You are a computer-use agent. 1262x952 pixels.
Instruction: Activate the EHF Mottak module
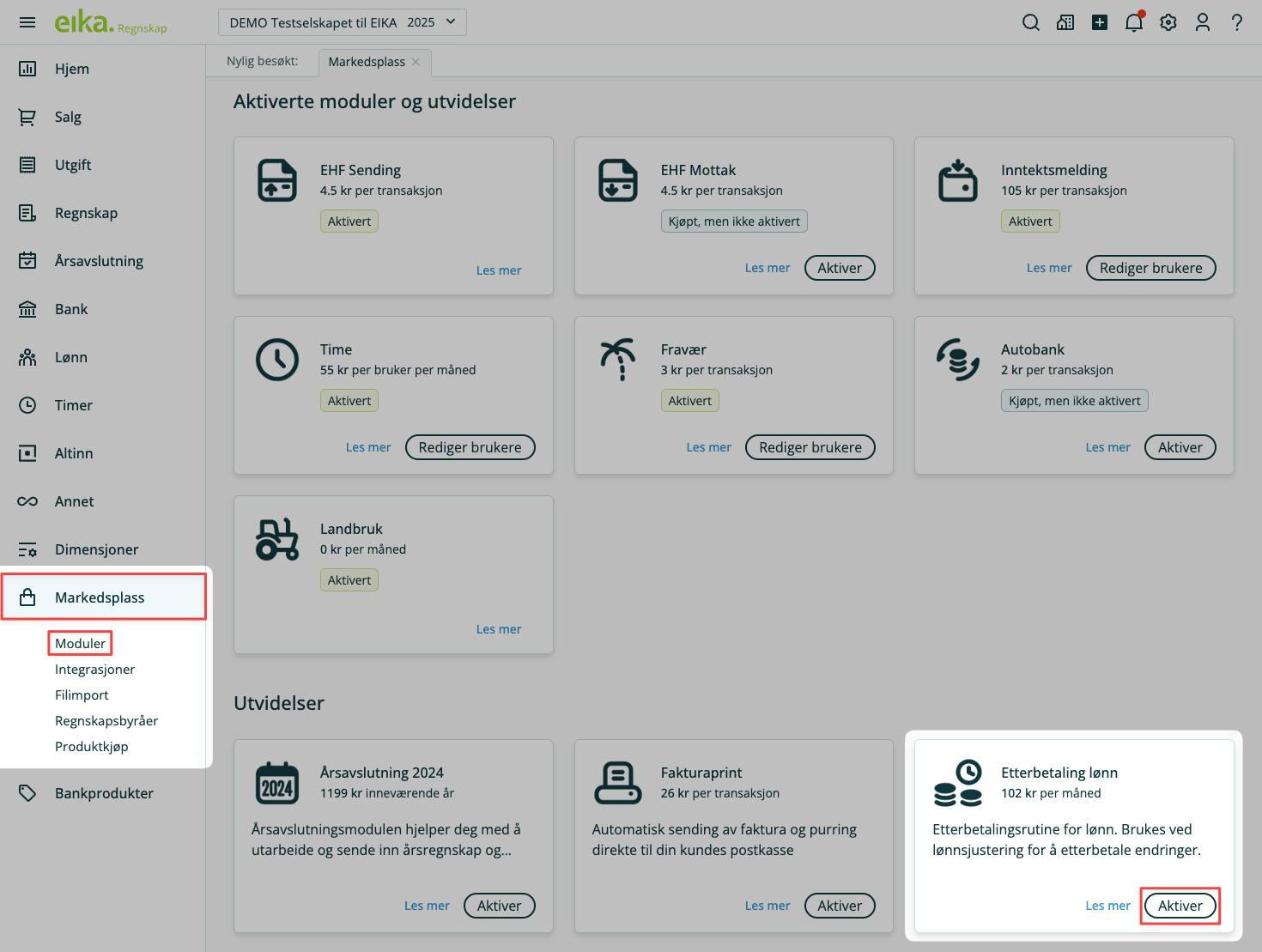click(x=839, y=268)
